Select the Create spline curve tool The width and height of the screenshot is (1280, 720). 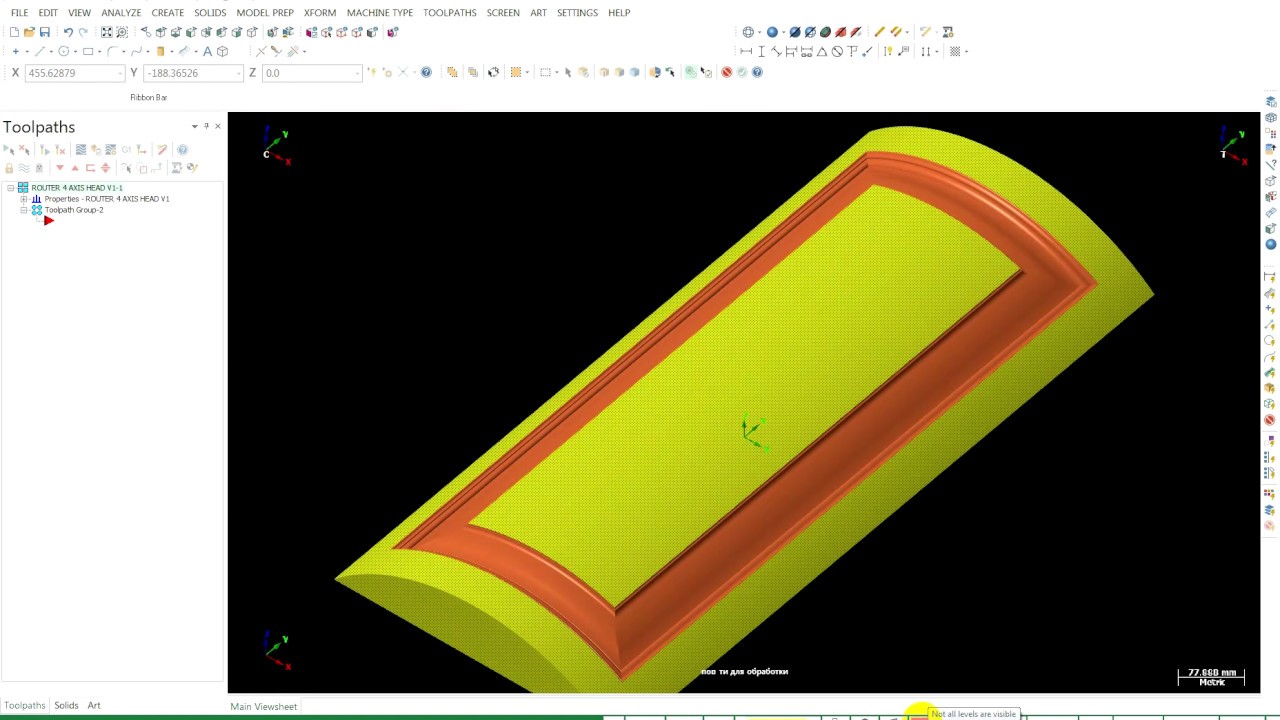[136, 51]
